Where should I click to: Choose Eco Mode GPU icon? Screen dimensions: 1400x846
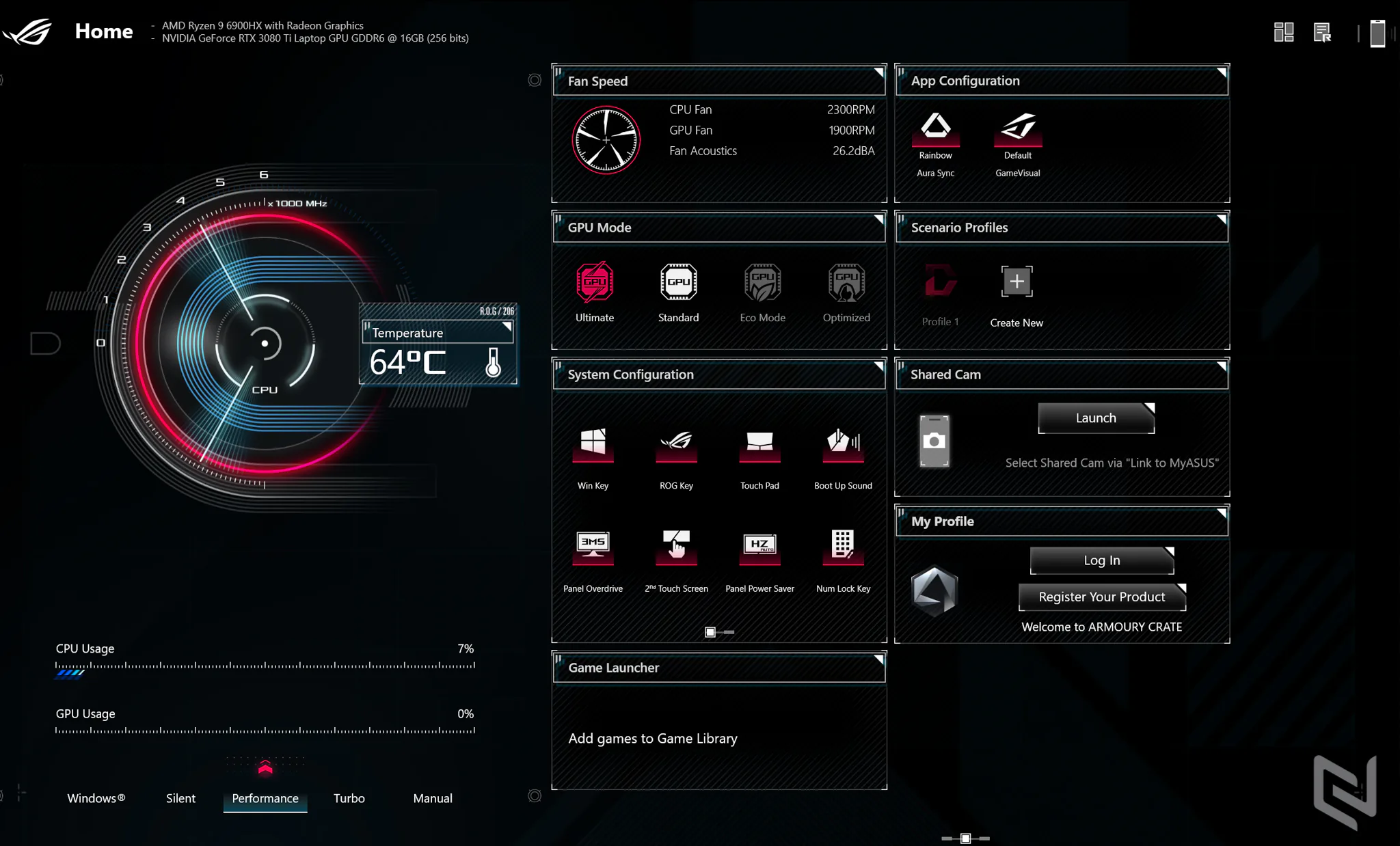762,282
